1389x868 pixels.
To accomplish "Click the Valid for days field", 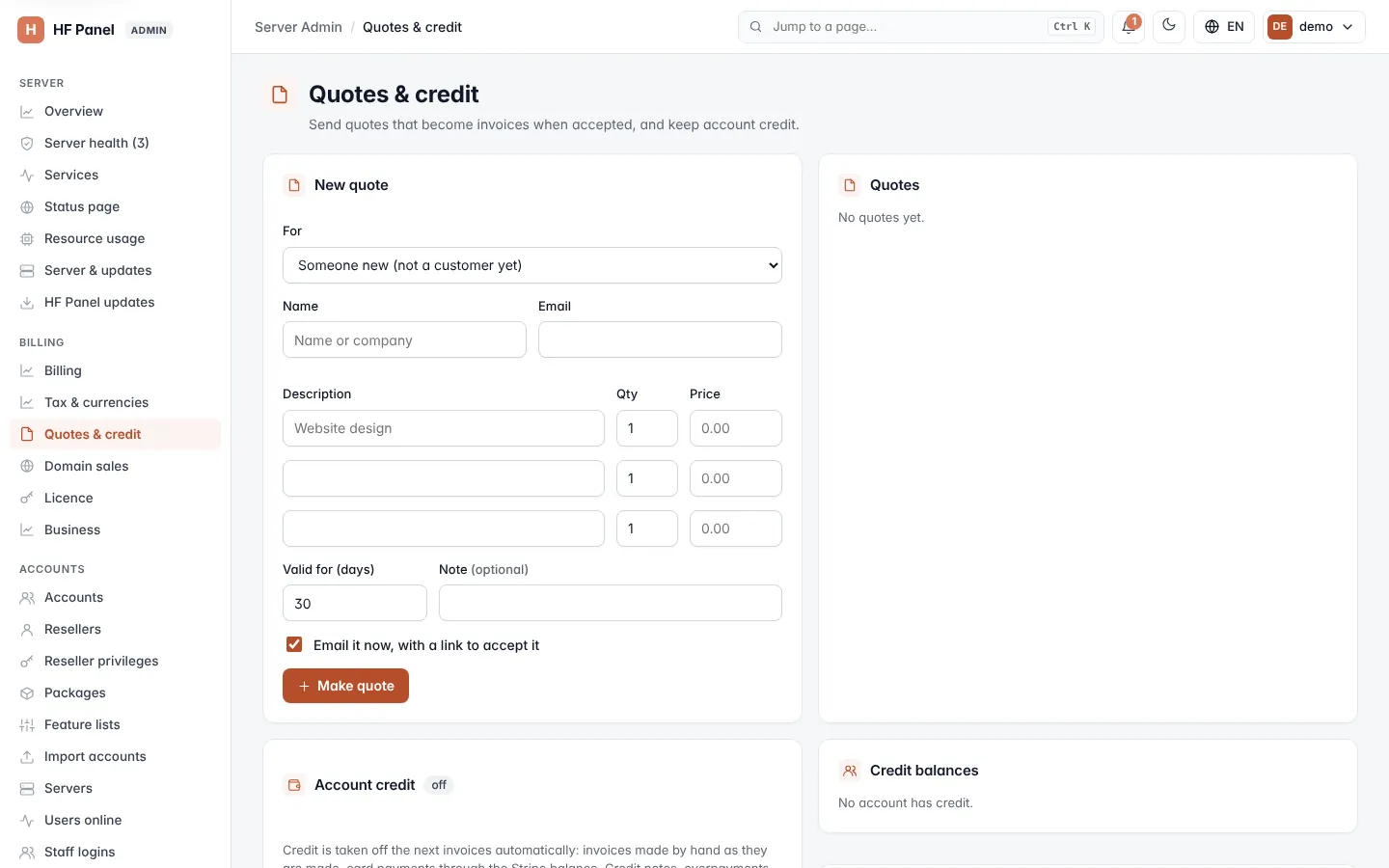I will click(x=355, y=603).
